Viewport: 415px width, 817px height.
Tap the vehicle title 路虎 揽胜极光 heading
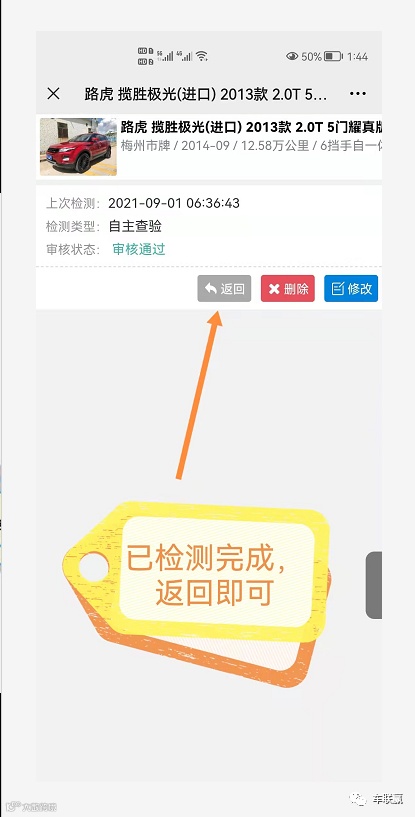[x=251, y=127]
